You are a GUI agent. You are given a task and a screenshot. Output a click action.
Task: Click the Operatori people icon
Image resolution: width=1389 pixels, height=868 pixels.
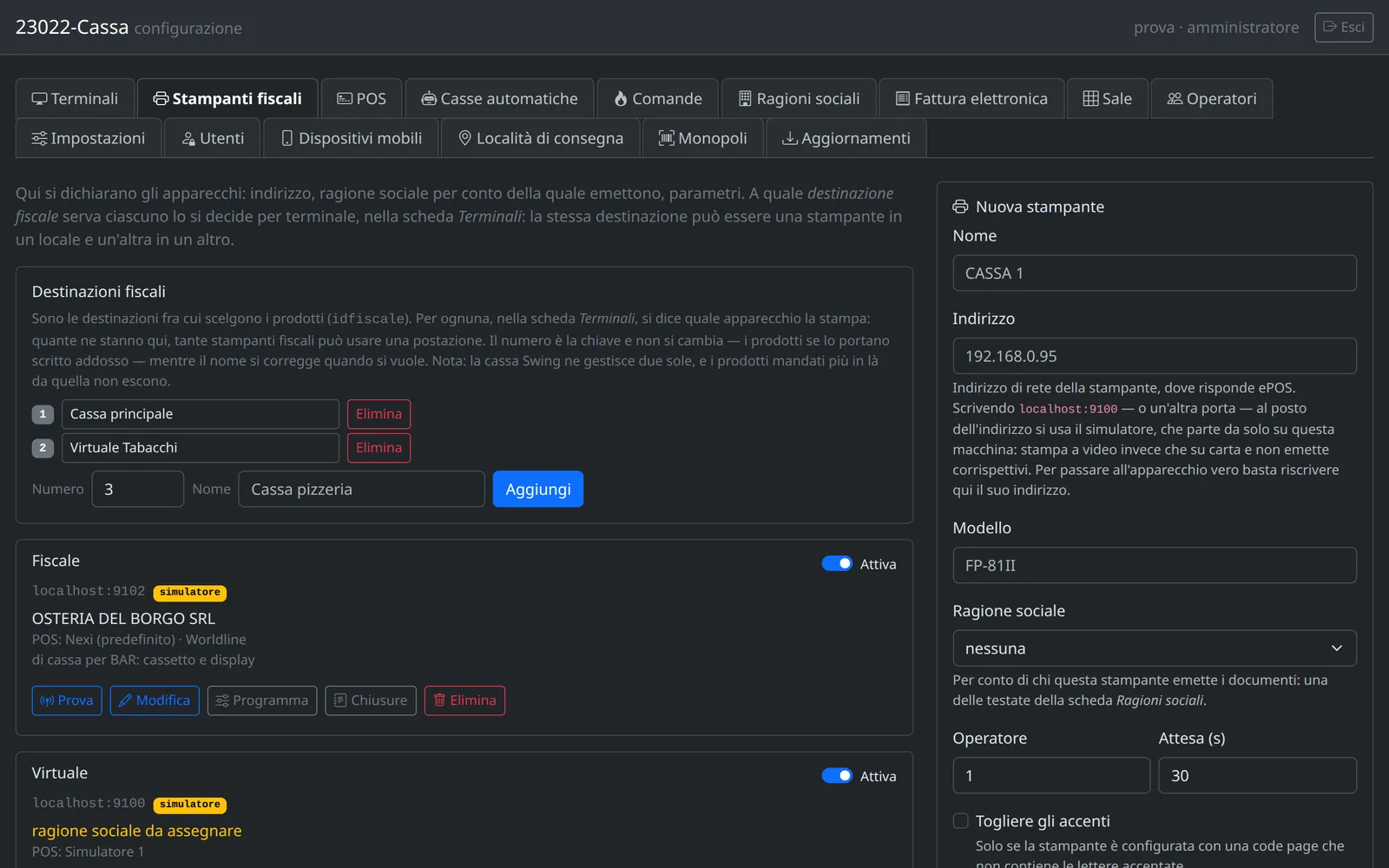pyautogui.click(x=1175, y=99)
